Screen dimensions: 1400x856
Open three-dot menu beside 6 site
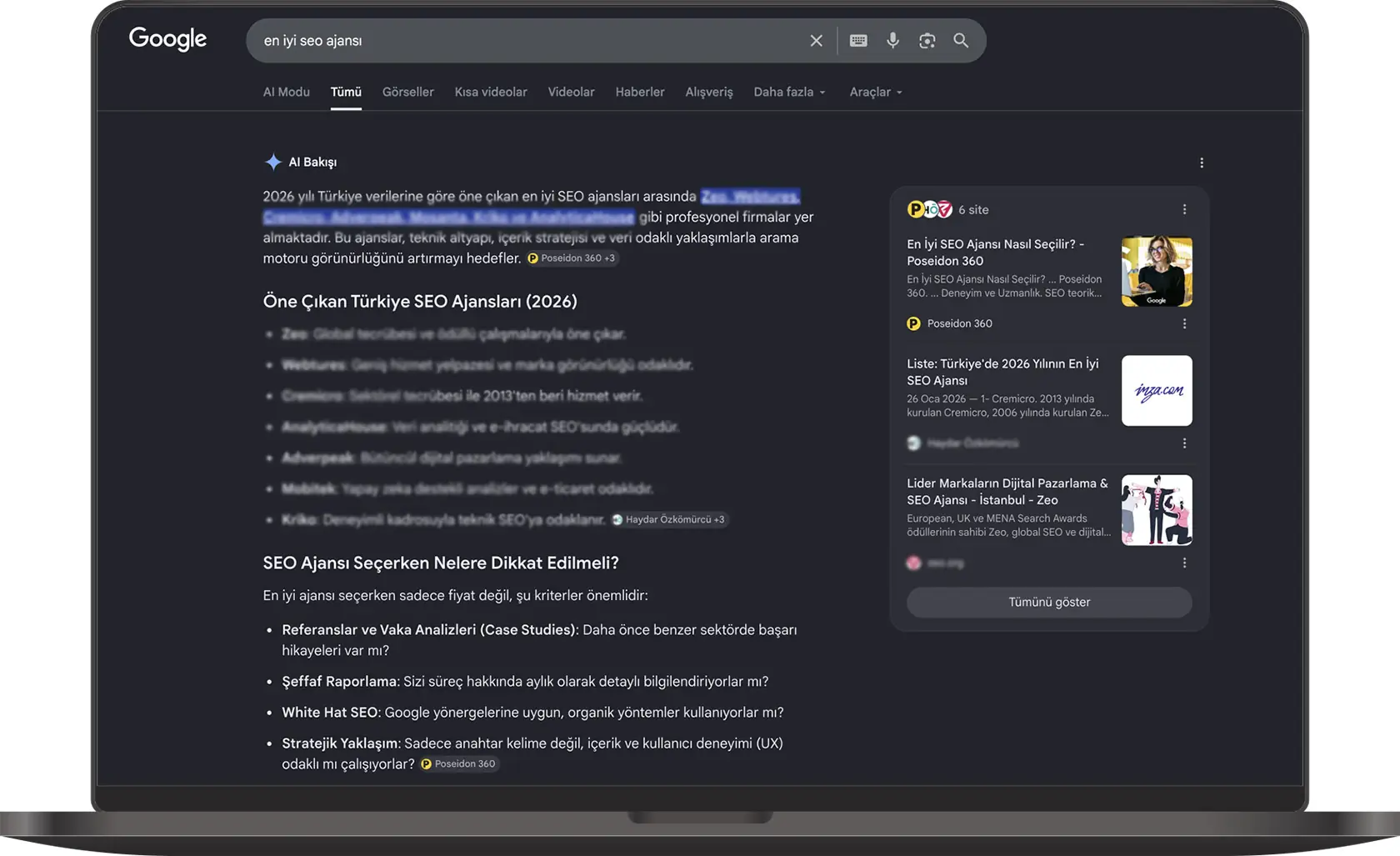pos(1184,209)
